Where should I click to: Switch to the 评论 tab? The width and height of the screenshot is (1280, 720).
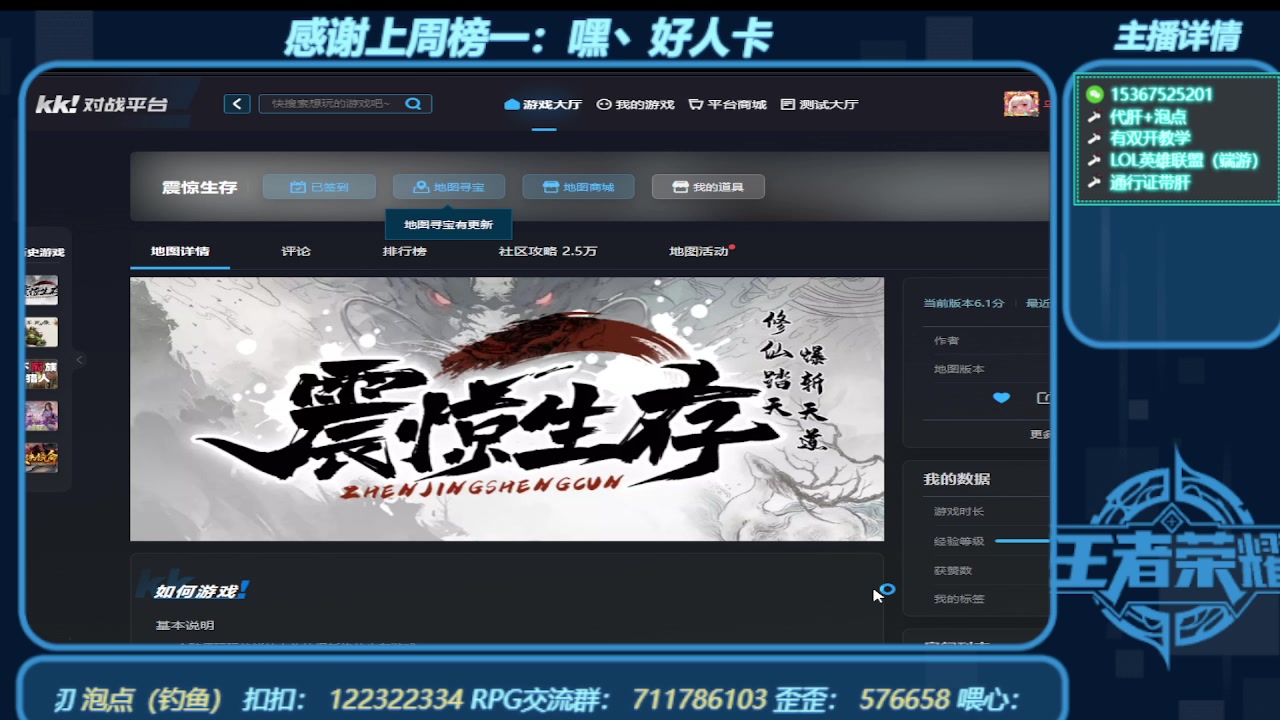click(x=295, y=252)
